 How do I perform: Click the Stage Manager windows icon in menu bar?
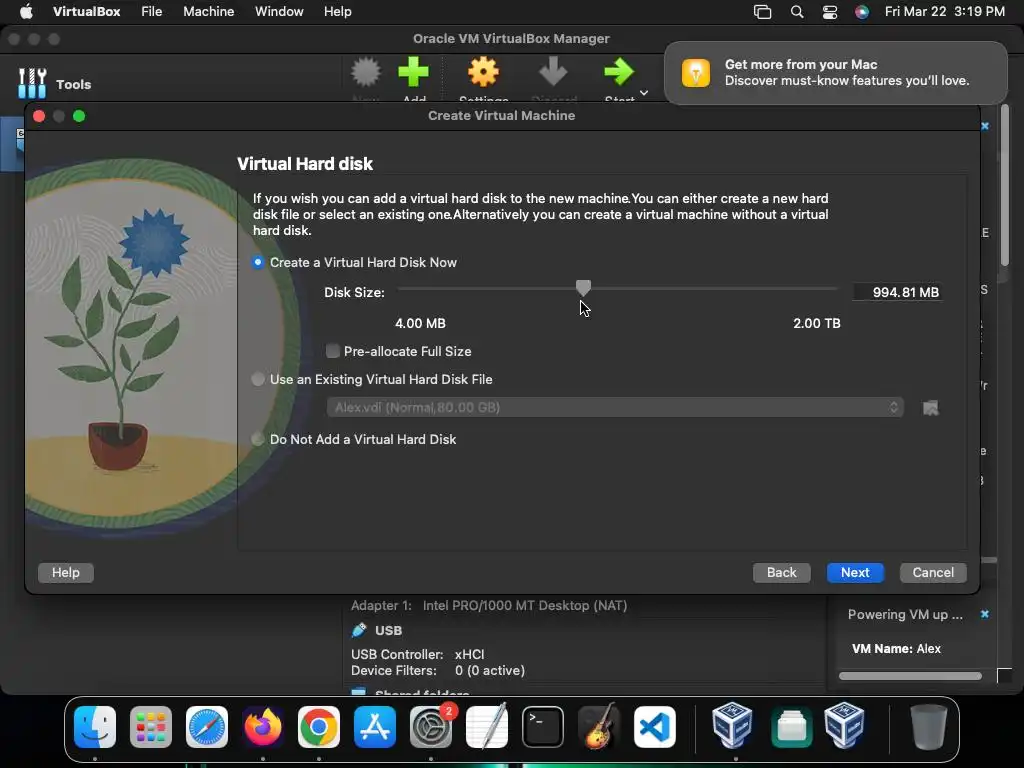[x=762, y=12]
